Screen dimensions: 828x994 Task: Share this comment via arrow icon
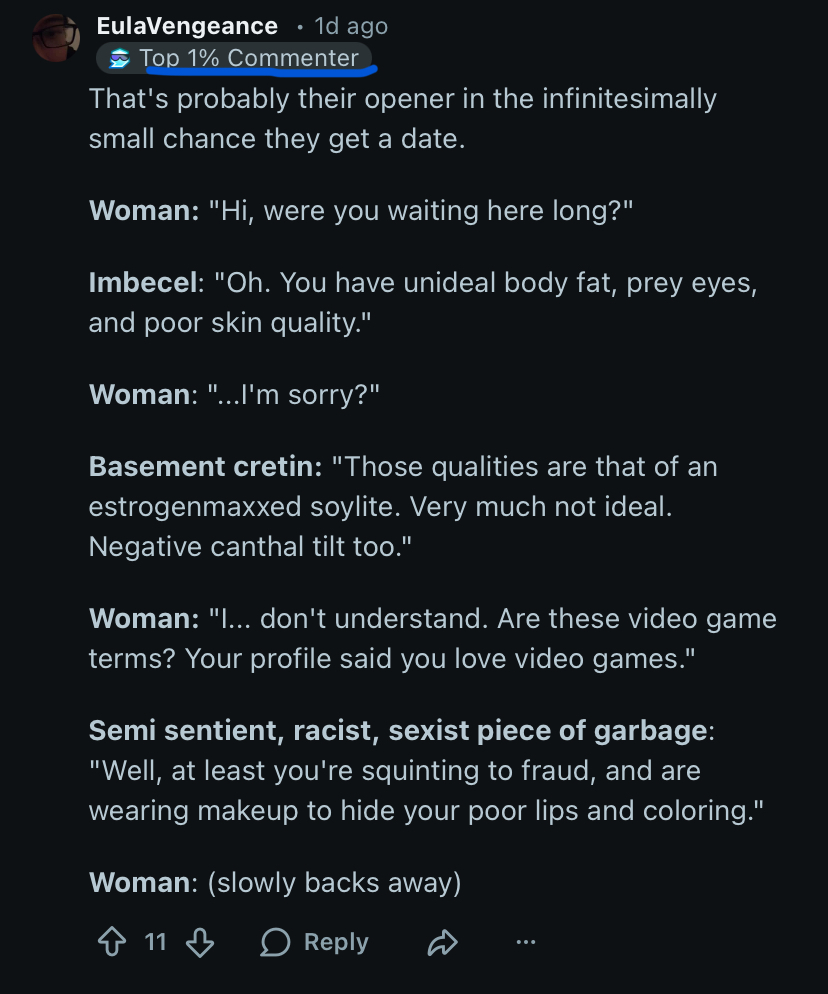pyautogui.click(x=442, y=942)
